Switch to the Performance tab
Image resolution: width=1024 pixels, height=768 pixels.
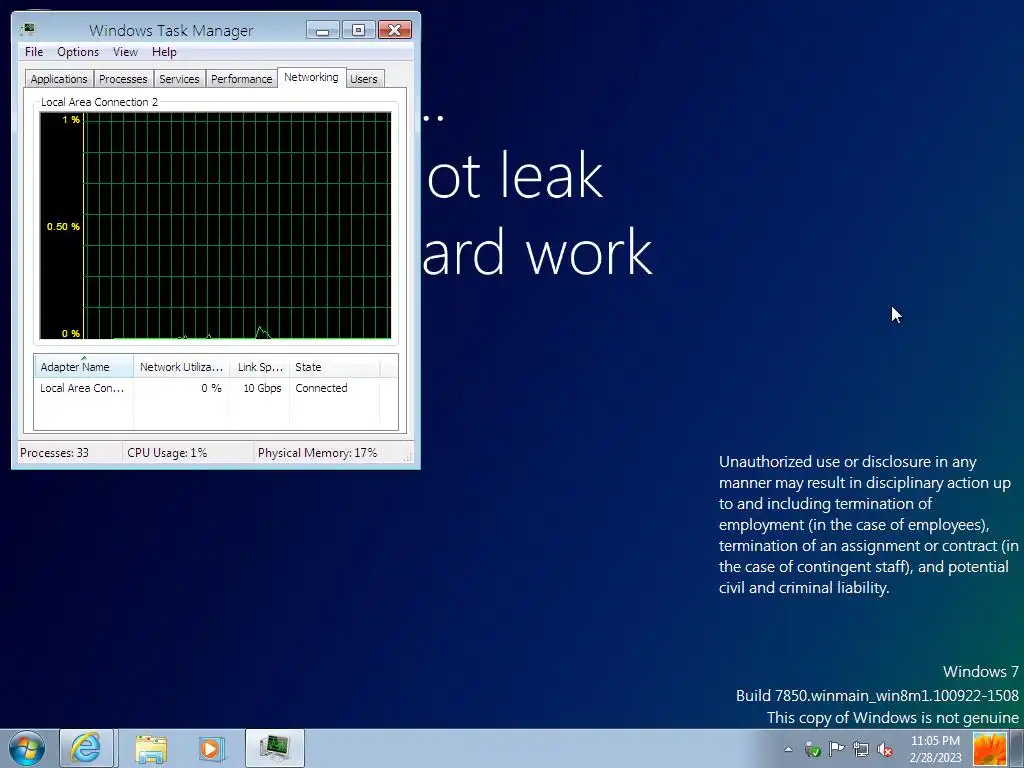(x=241, y=79)
